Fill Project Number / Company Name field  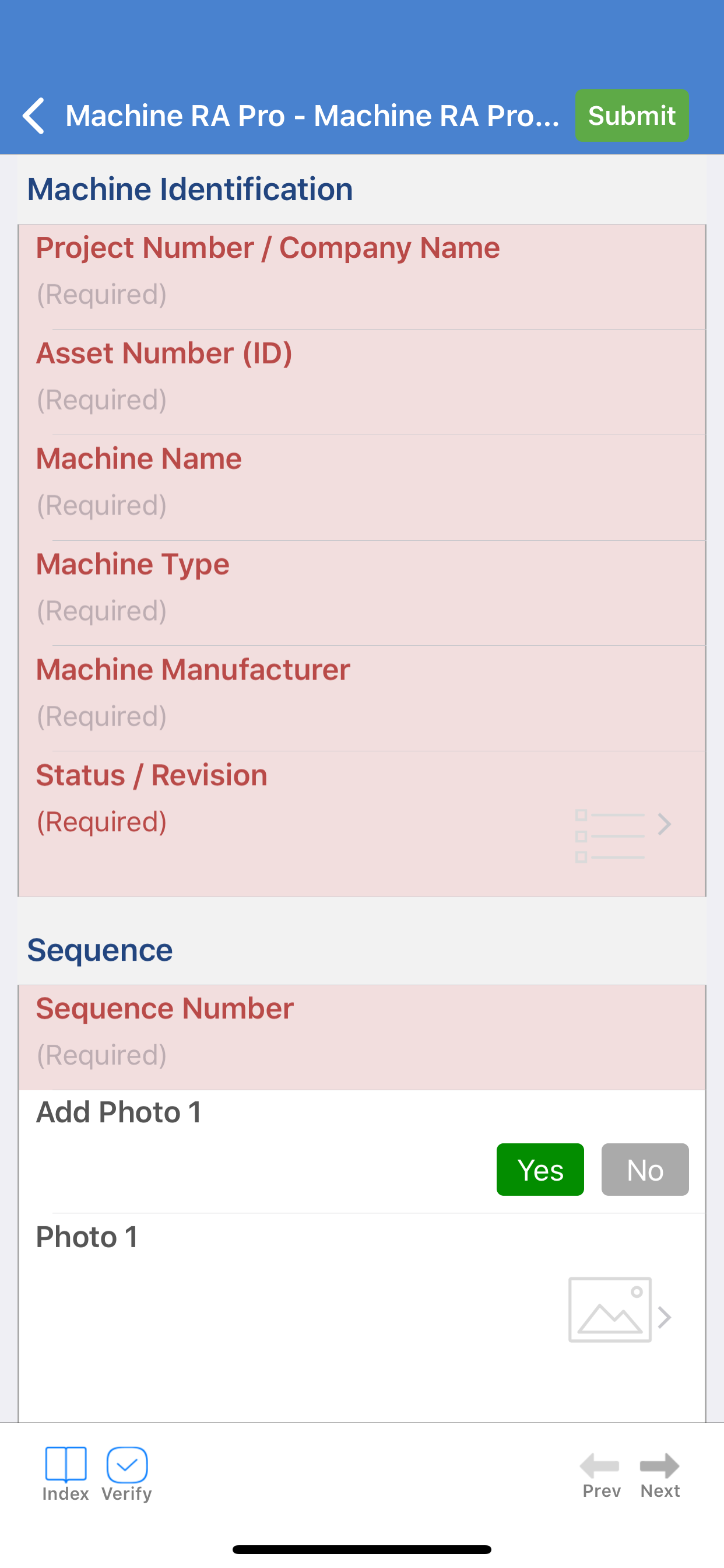point(362,277)
